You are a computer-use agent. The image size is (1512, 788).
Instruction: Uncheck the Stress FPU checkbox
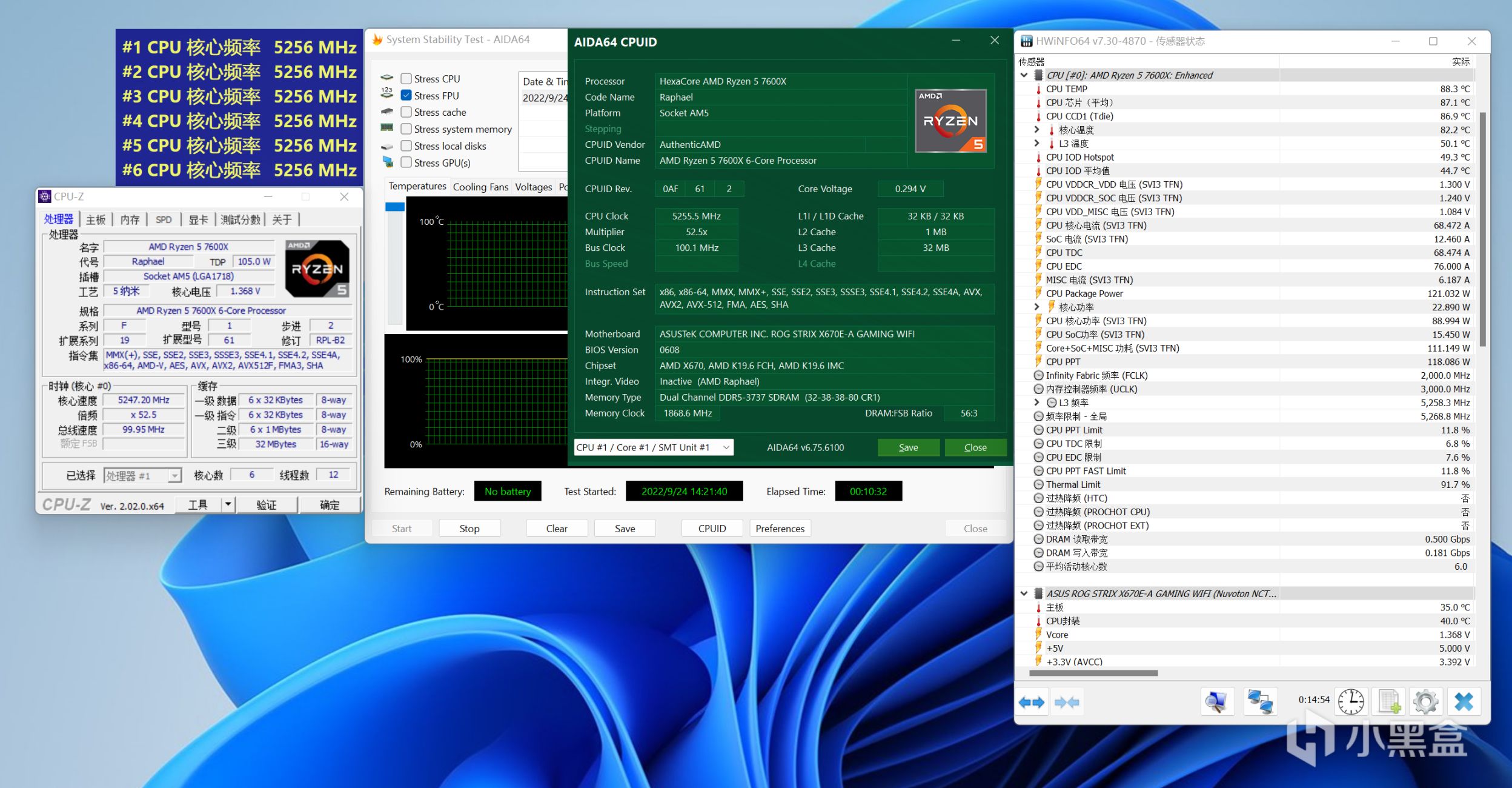(x=406, y=96)
